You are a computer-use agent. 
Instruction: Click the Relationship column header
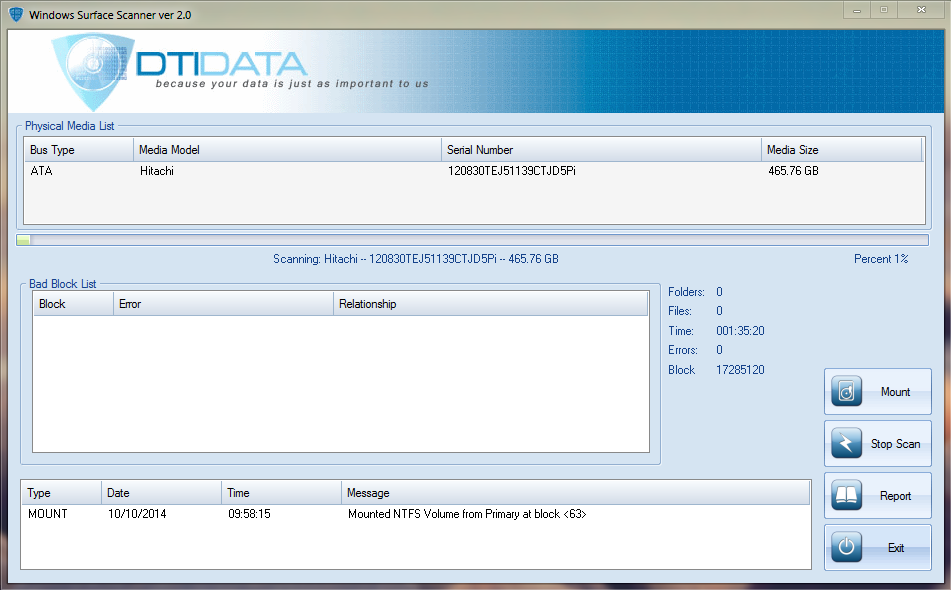(x=490, y=304)
